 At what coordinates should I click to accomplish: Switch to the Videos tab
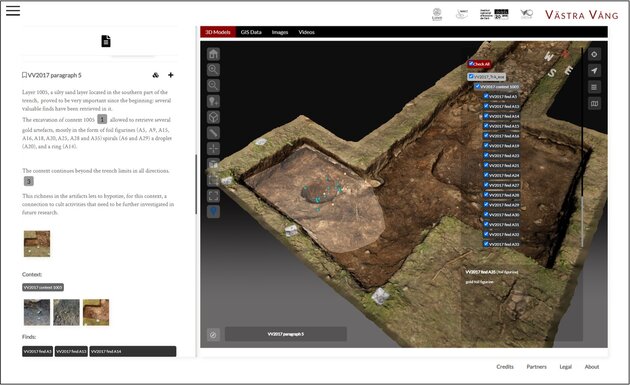pyautogui.click(x=306, y=32)
